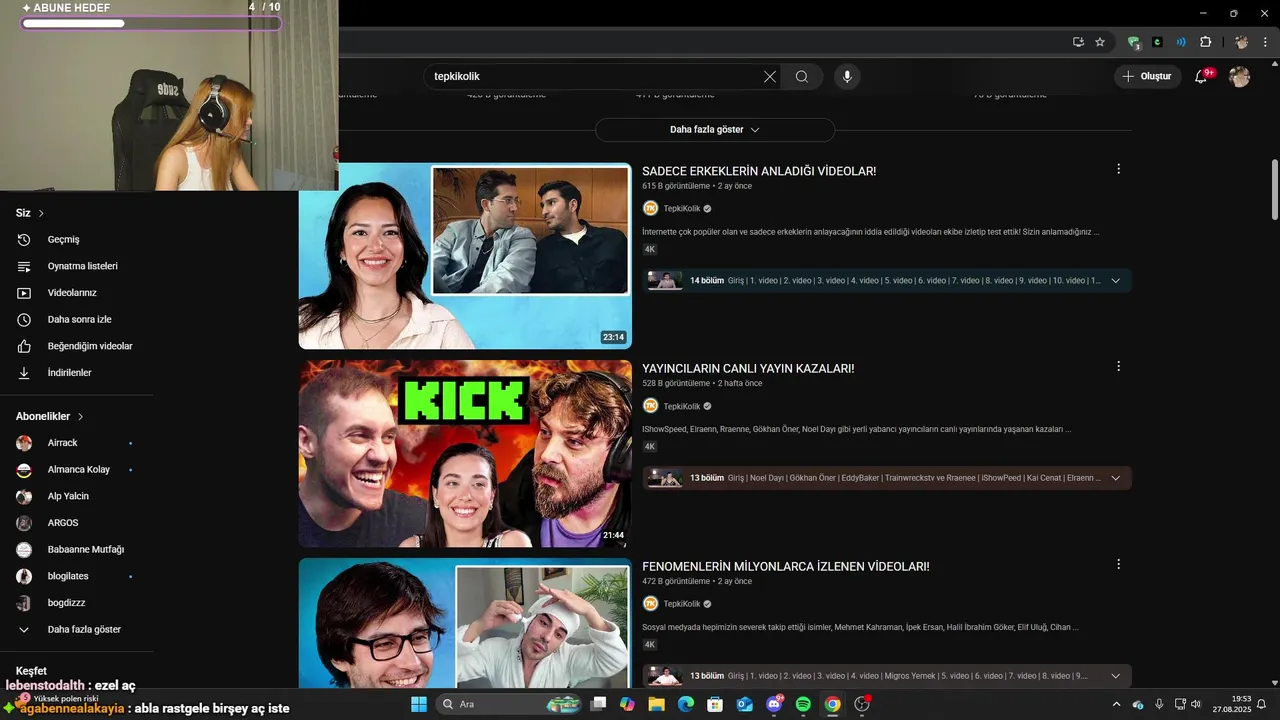Expand 13 bölüm chapters of FENOMENLERİN video
This screenshot has width=1280, height=720.
click(x=1116, y=676)
